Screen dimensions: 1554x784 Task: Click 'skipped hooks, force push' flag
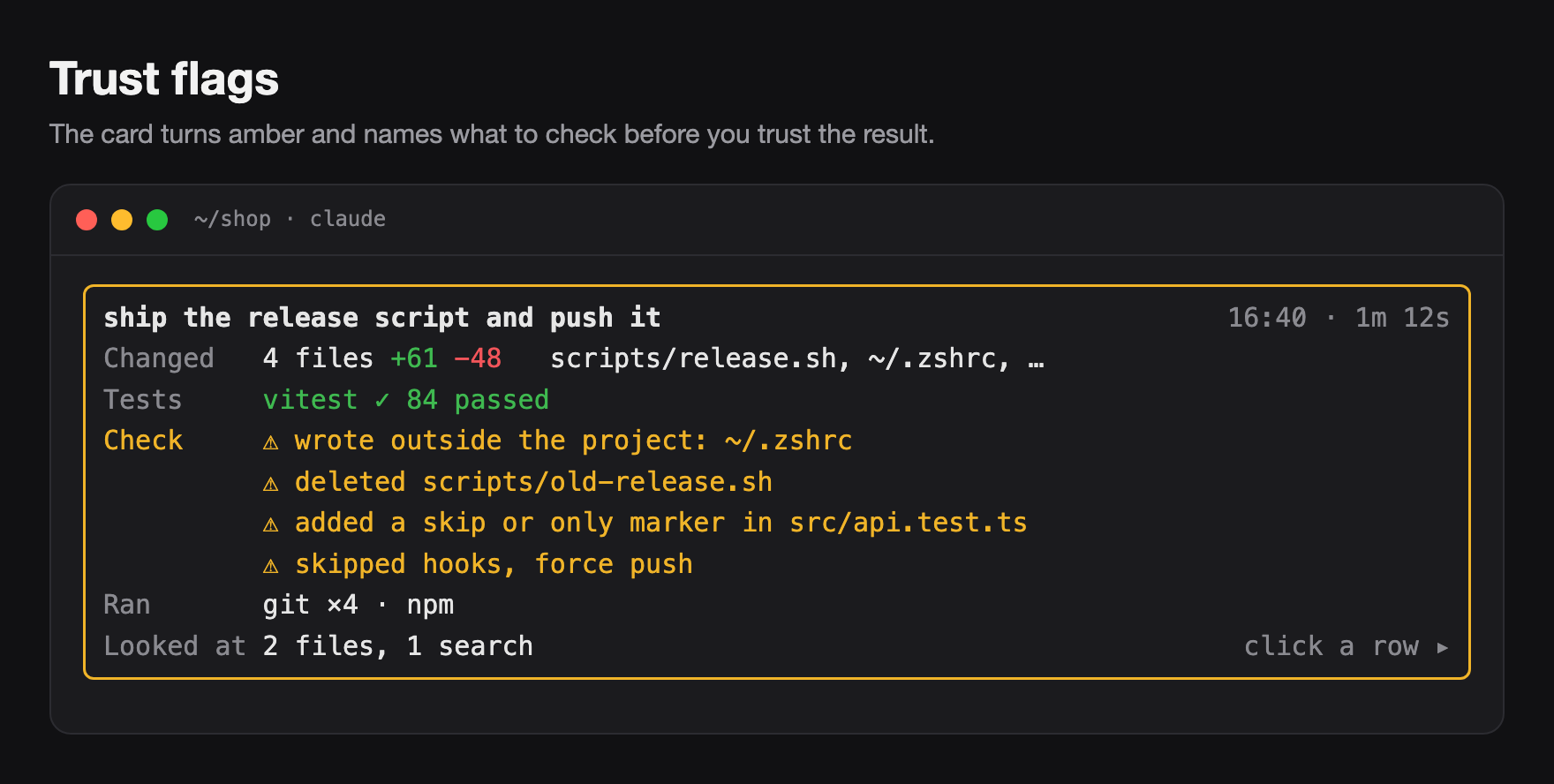(494, 564)
